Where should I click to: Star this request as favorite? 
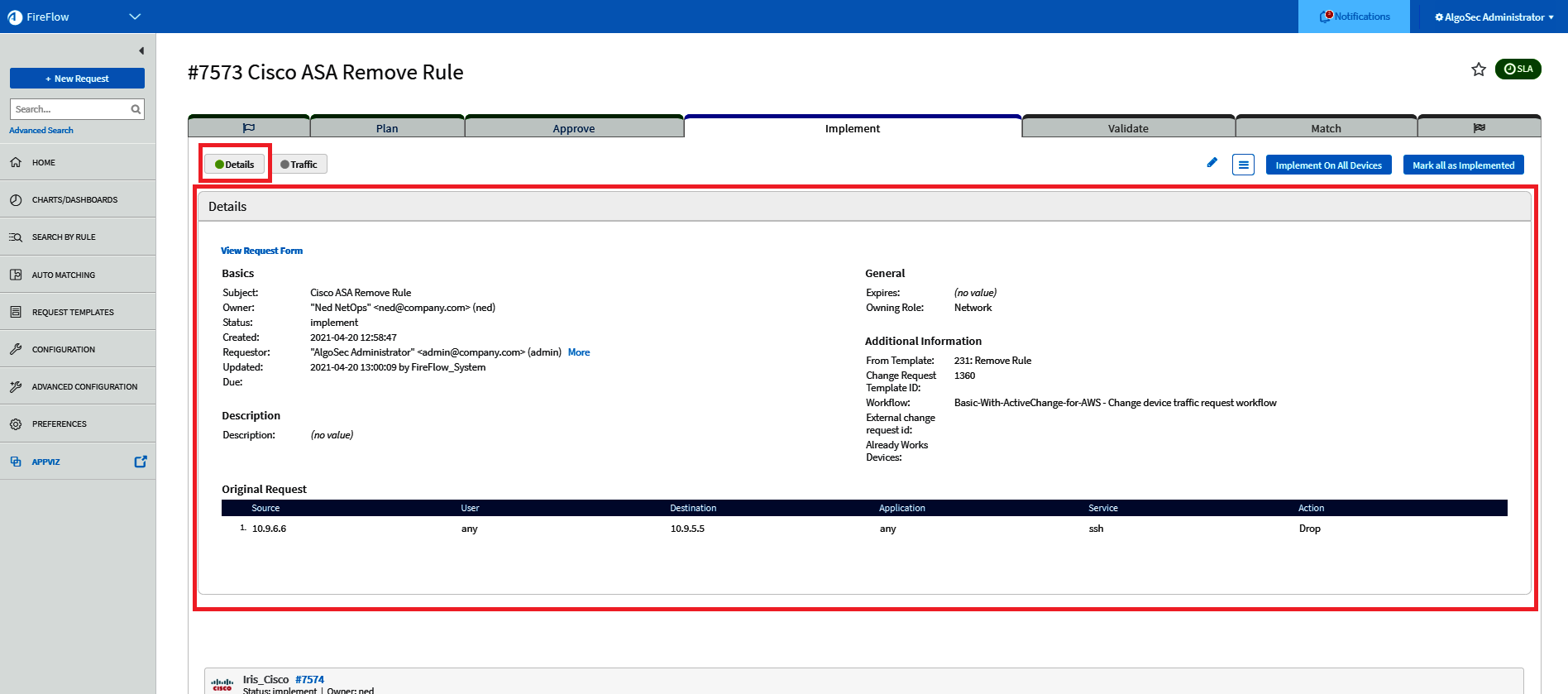coord(1479,69)
